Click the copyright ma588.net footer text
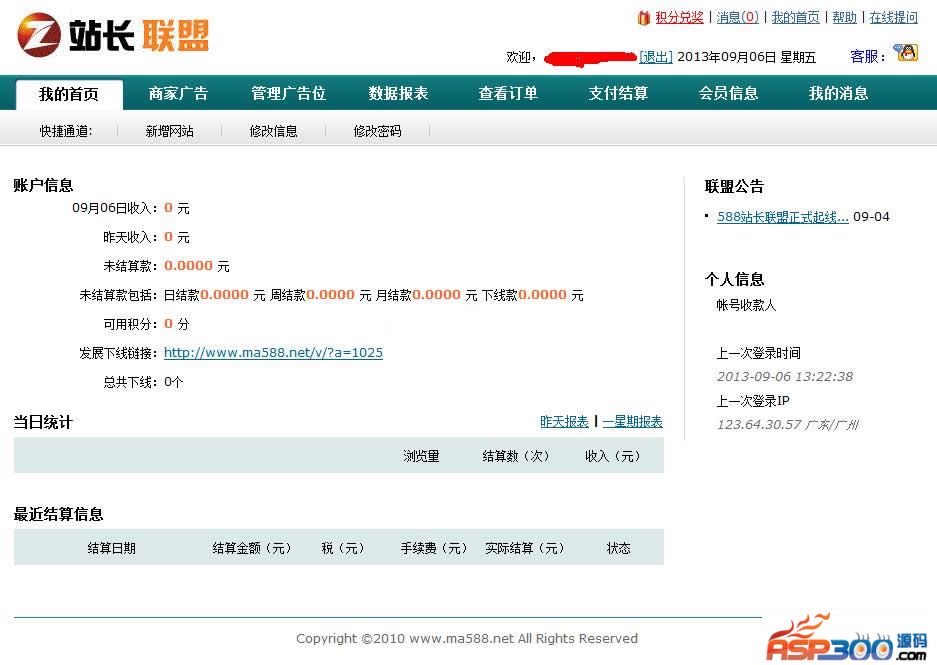 467,638
